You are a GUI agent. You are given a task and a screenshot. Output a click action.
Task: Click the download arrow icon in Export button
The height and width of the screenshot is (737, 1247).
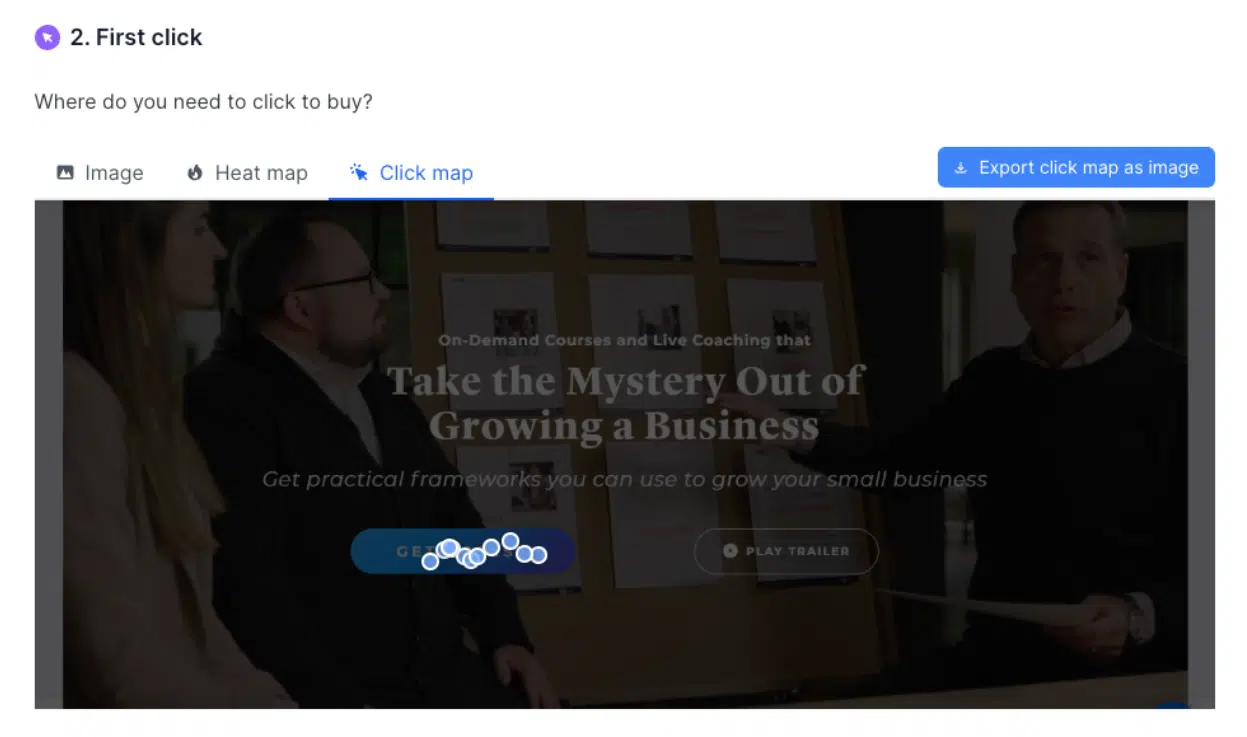(x=961, y=168)
